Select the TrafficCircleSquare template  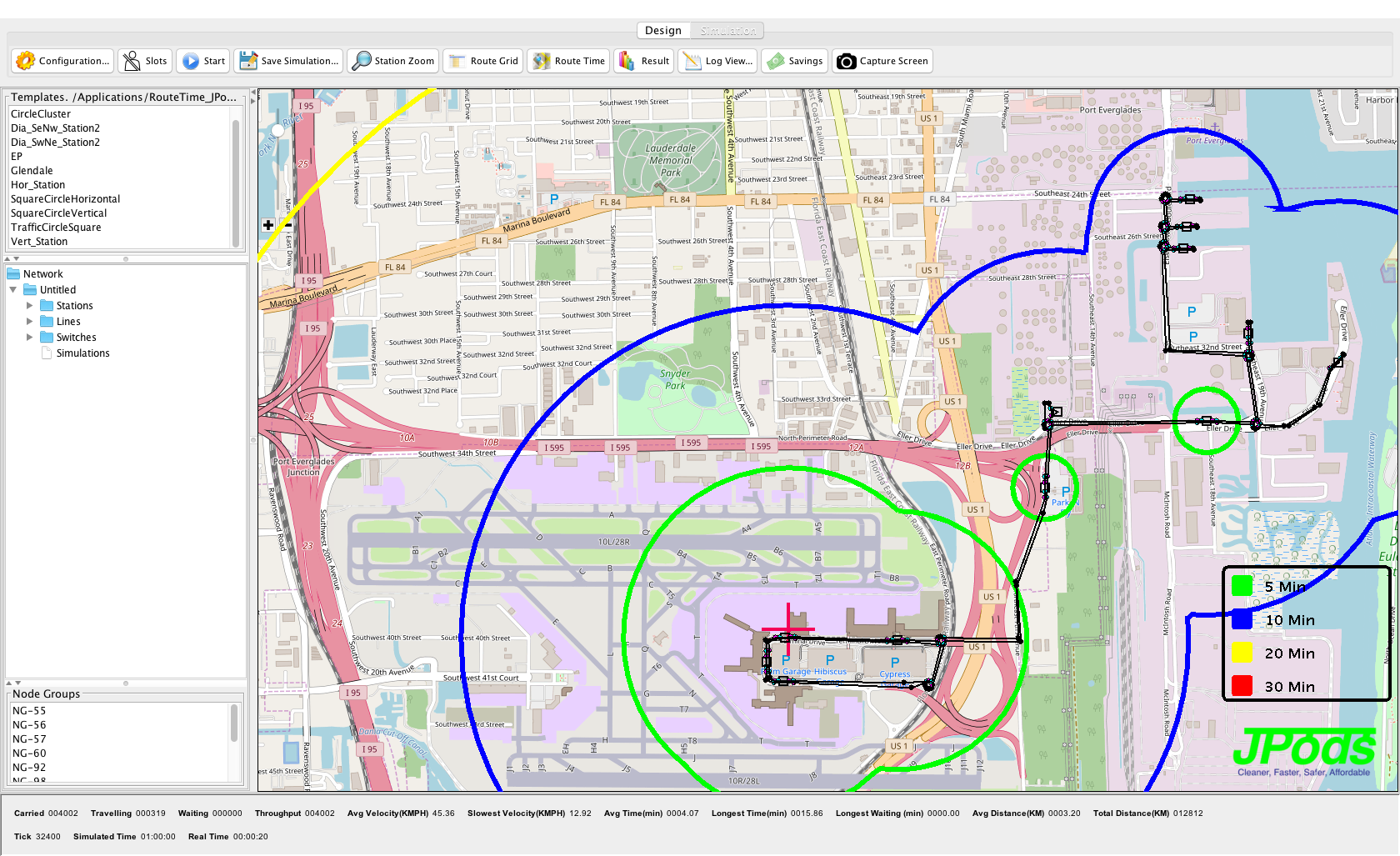coord(56,228)
